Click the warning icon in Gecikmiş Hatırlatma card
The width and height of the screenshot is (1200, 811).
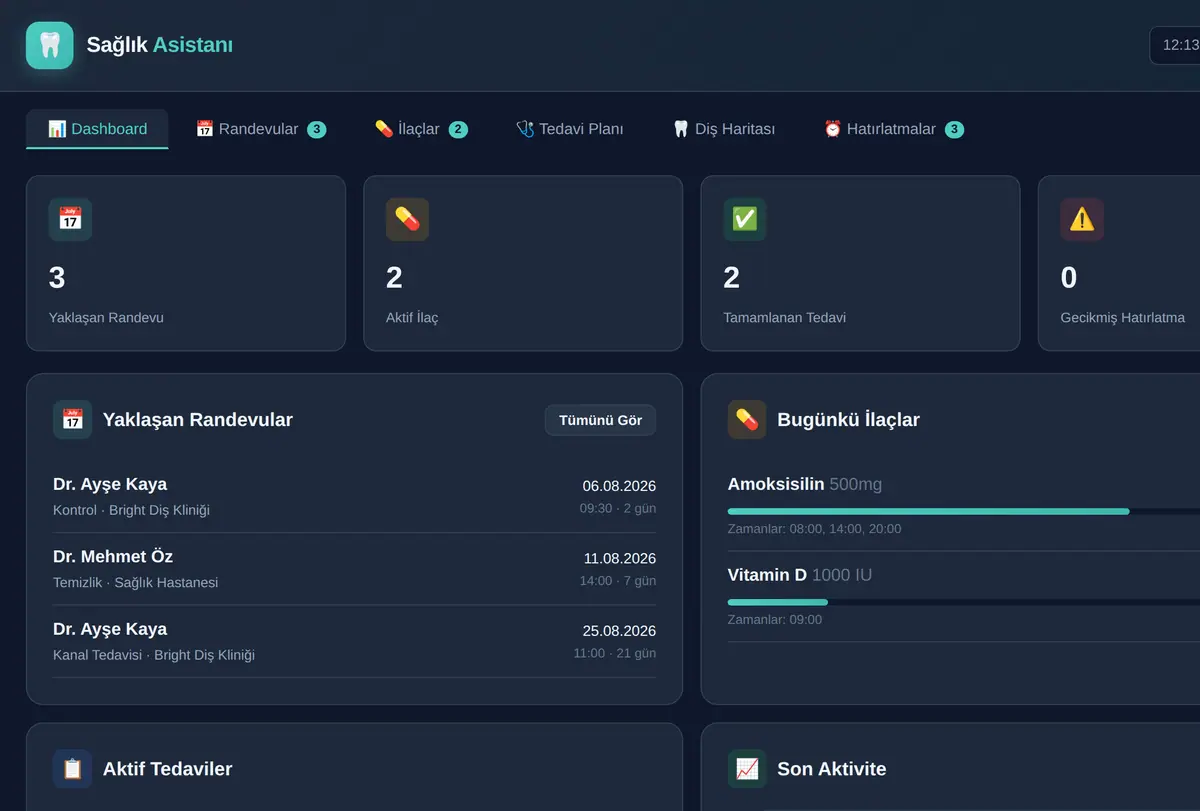click(1082, 219)
